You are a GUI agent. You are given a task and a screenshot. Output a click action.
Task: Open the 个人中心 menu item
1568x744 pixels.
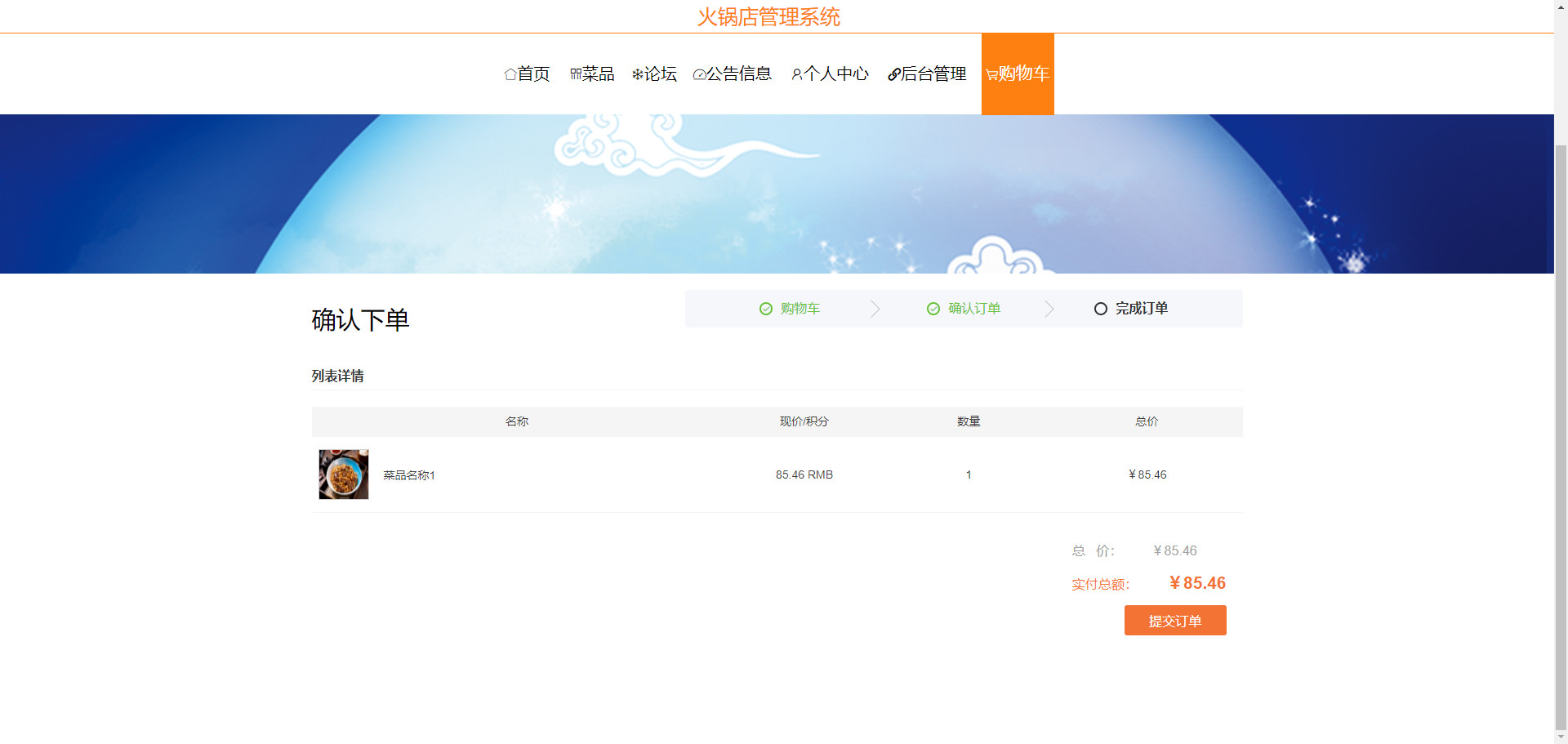pos(830,74)
